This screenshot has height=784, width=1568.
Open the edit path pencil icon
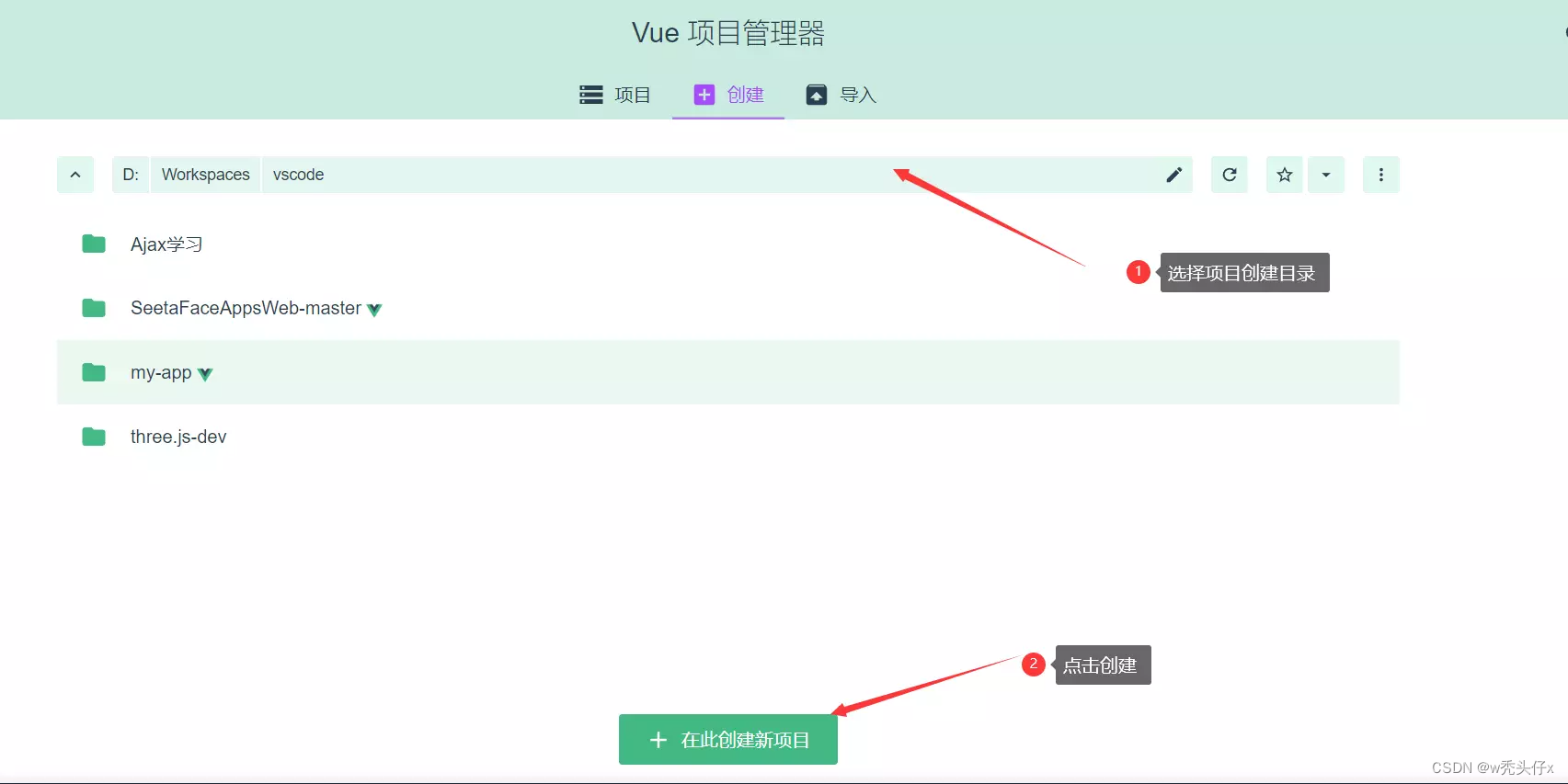point(1174,175)
